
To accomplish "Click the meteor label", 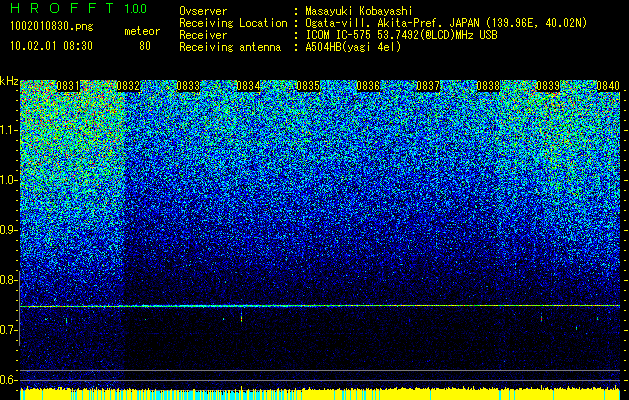I will click(142, 31).
